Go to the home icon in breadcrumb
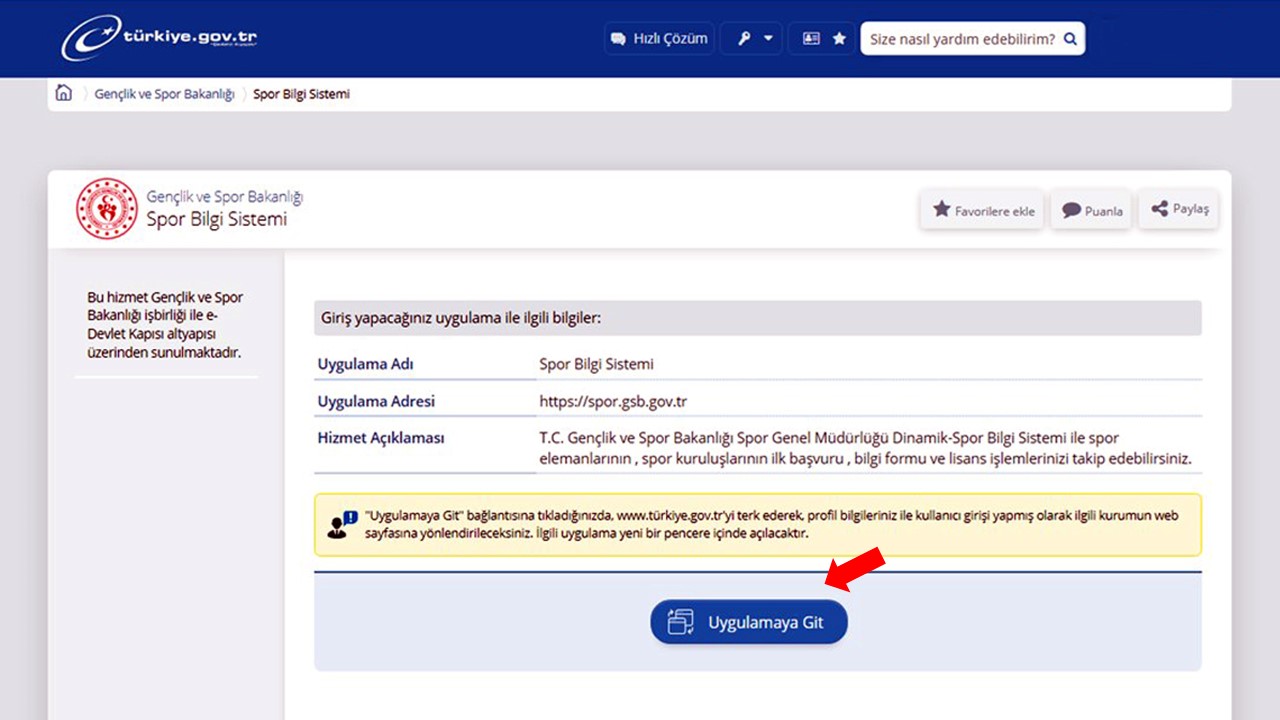This screenshot has width=1280, height=720. coord(64,94)
